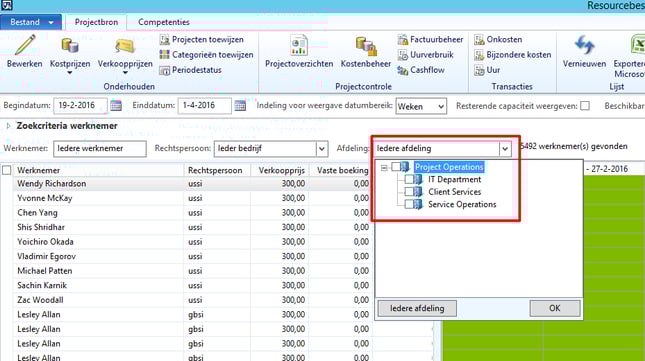Click the Iedere afdeling button
The image size is (645, 361).
click(x=417, y=308)
